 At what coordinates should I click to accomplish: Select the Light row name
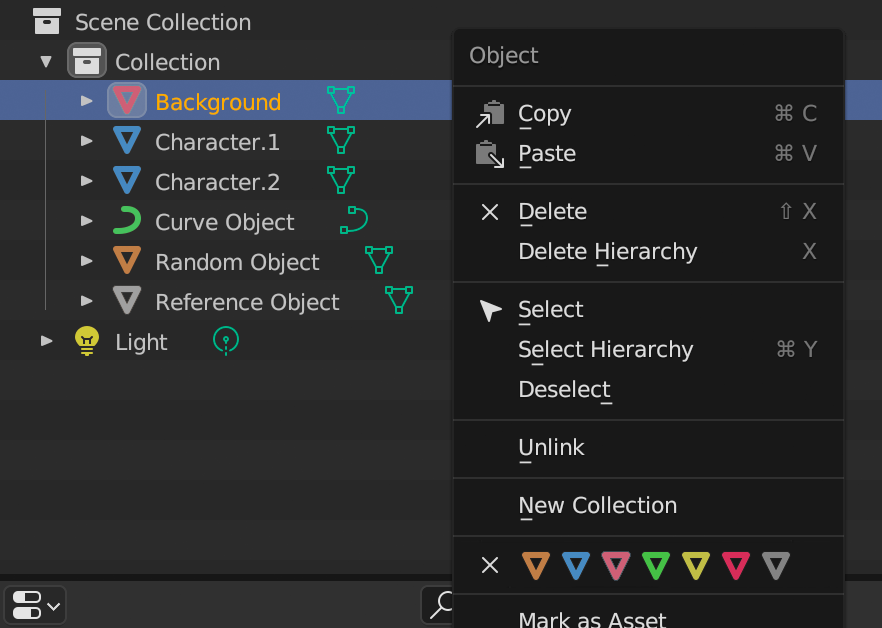141,343
